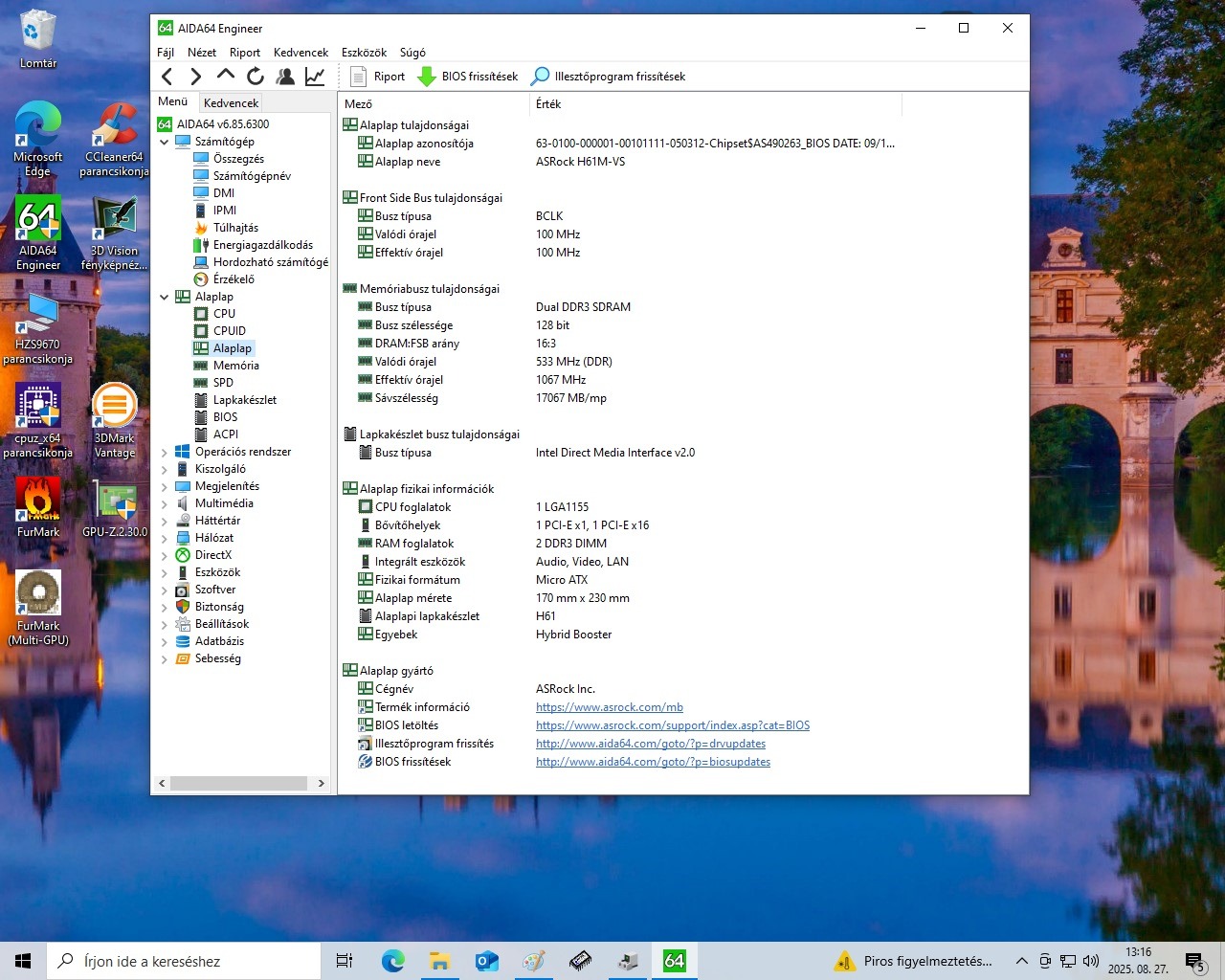Open the 3DMark Vantage desktop icon

115,421
